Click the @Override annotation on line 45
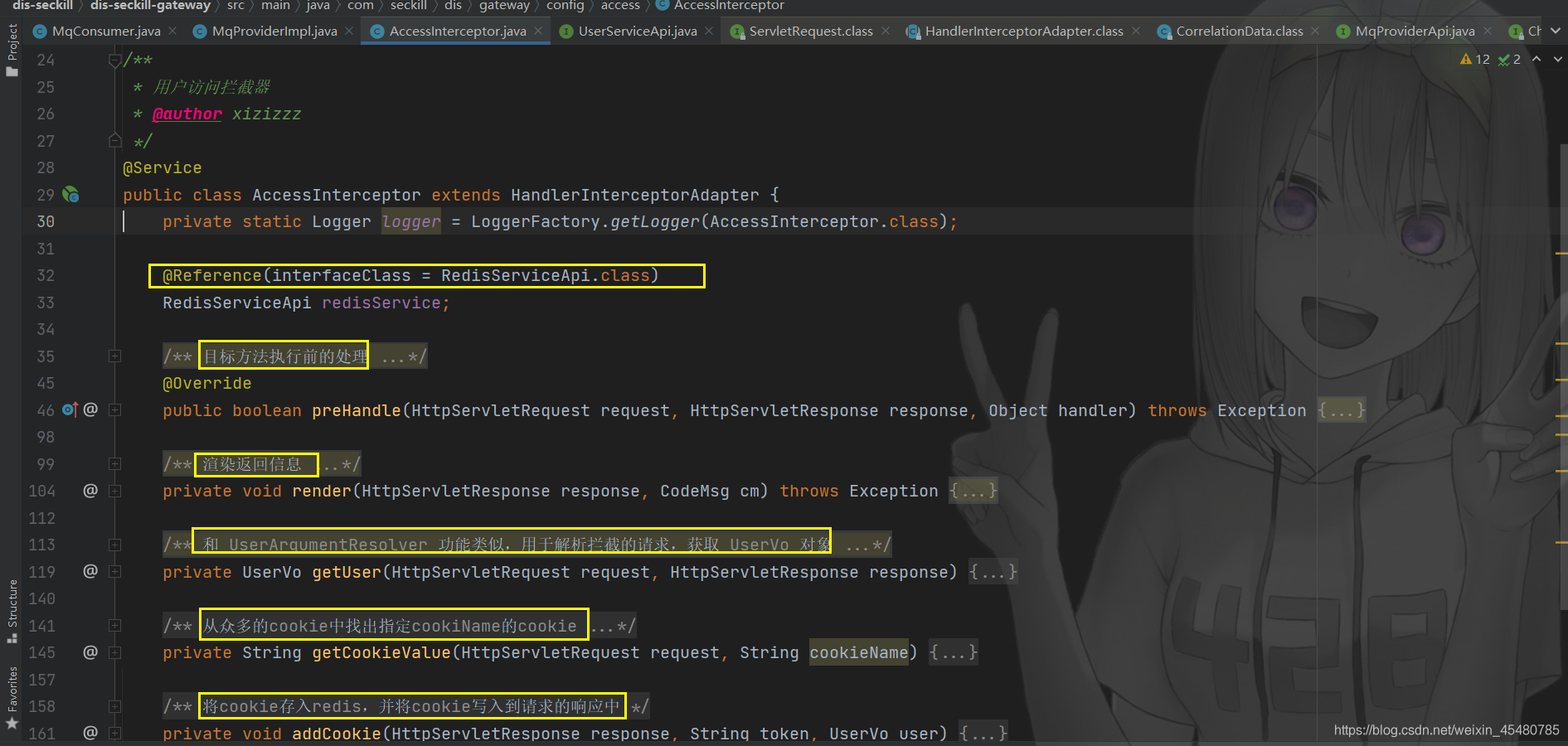The image size is (1568, 746). pyautogui.click(x=207, y=383)
